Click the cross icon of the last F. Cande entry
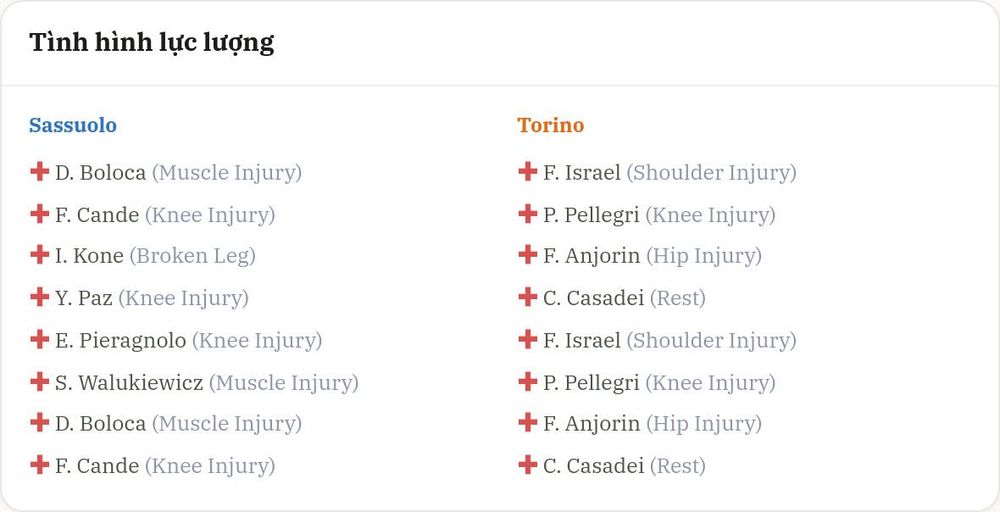 tap(40, 465)
